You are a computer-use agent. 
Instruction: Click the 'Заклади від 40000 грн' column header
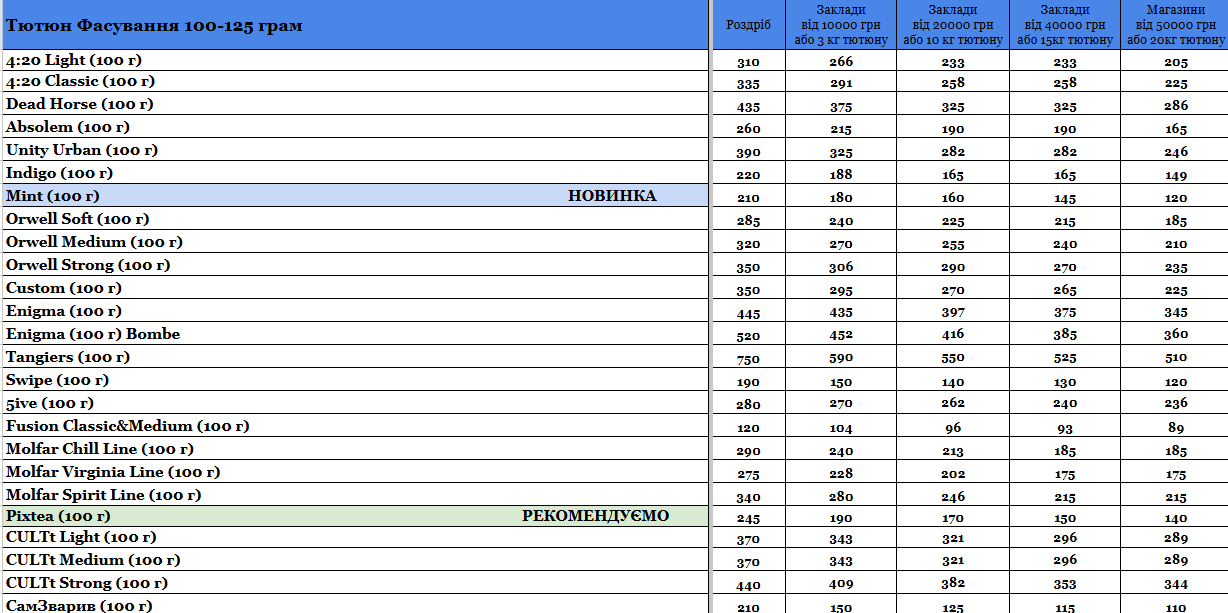point(1065,24)
